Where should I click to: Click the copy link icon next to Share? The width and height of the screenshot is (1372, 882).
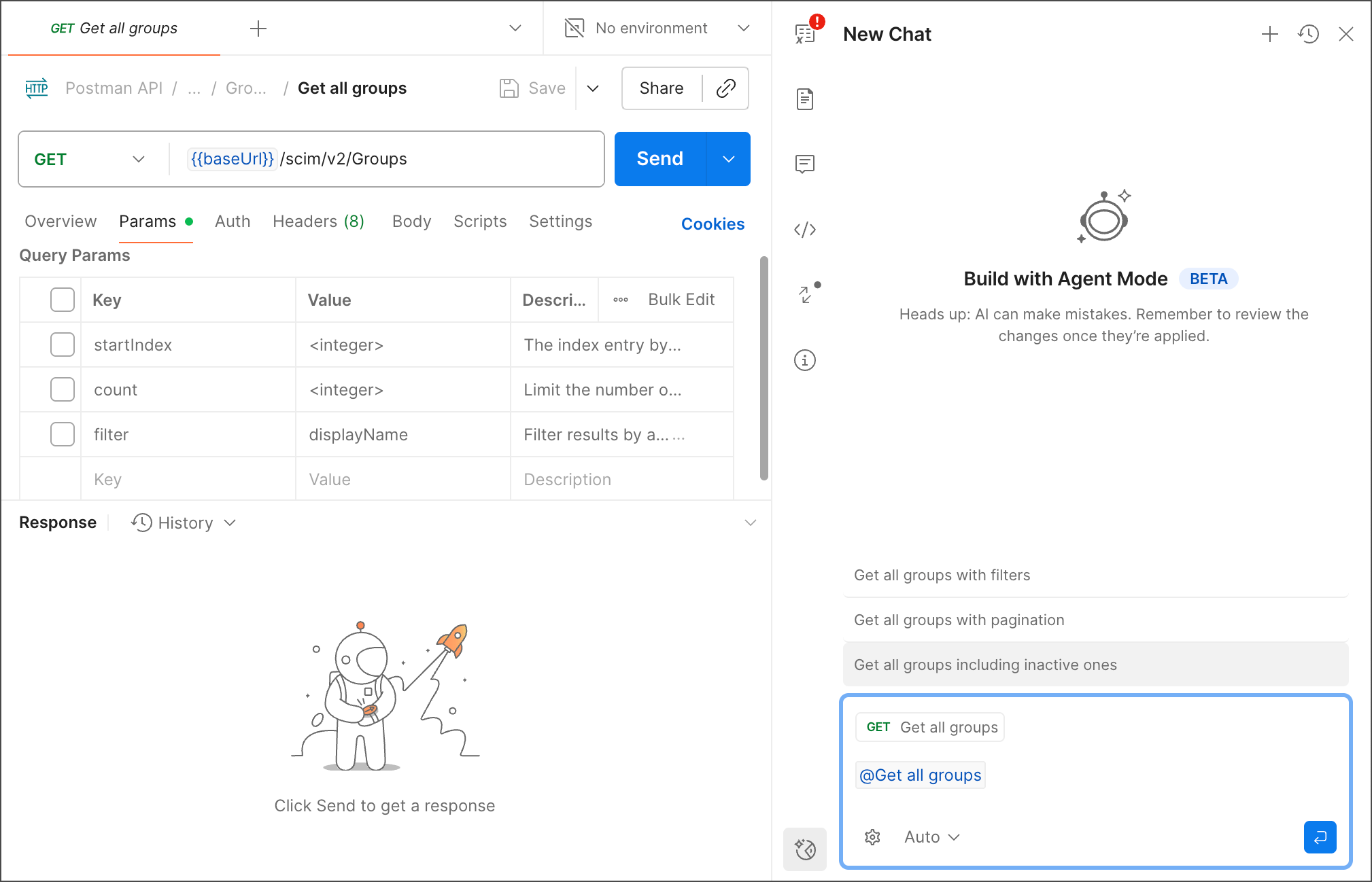pos(725,88)
